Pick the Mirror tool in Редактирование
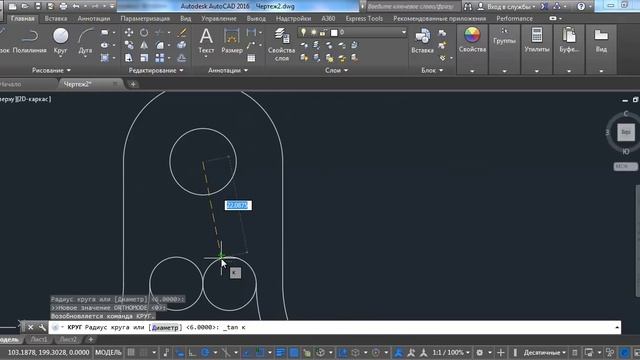Image resolution: width=640 pixels, height=360 pixels. coord(144,45)
